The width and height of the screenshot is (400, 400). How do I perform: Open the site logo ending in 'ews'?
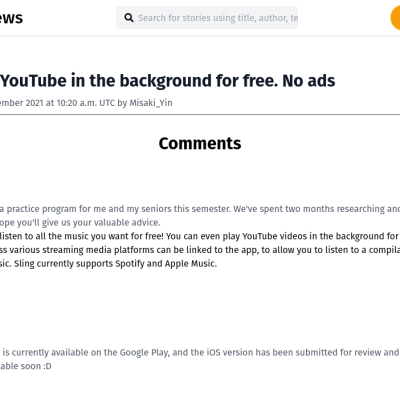click(x=11, y=18)
